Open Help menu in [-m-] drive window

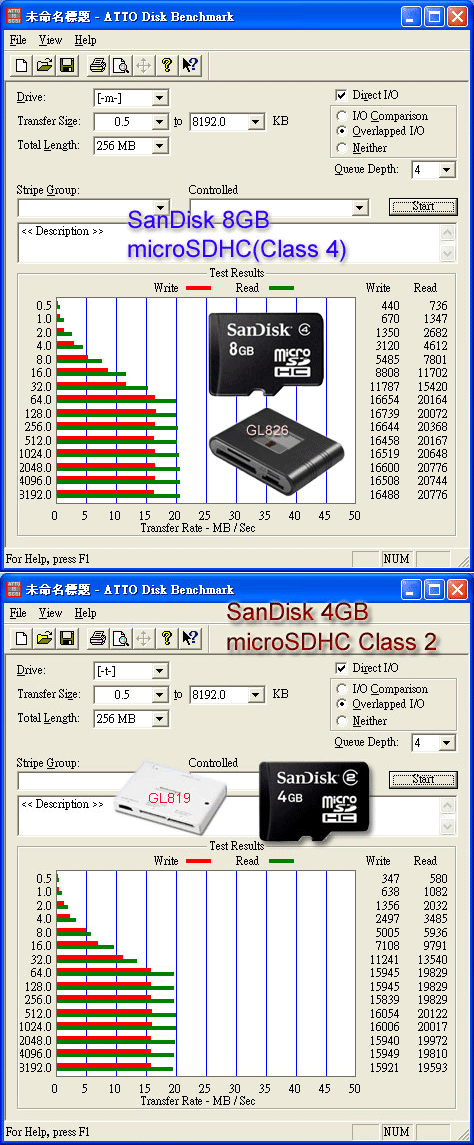[85, 40]
